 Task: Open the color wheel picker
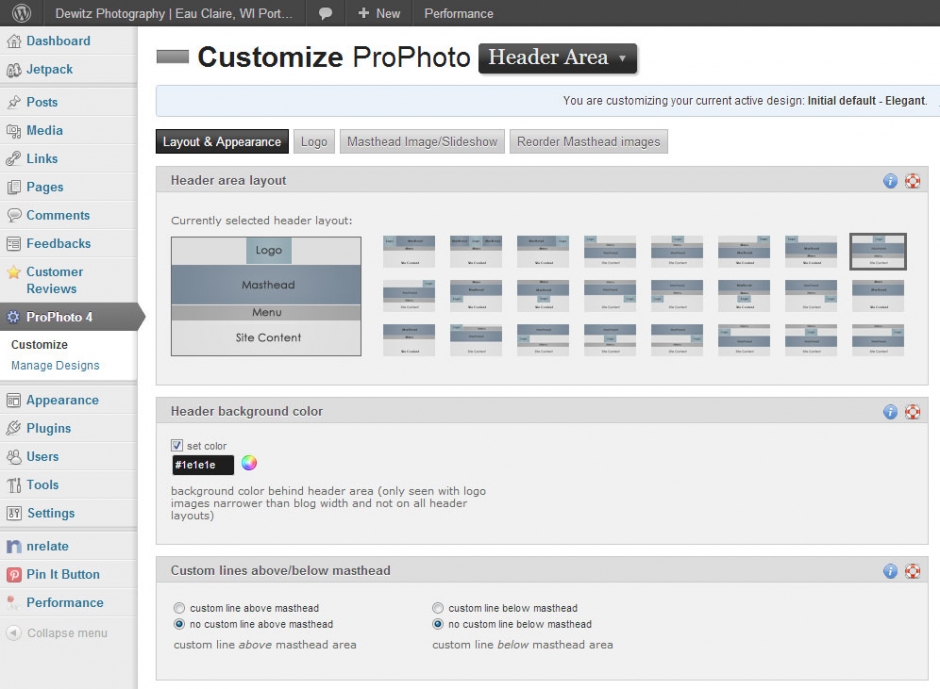pyautogui.click(x=249, y=462)
